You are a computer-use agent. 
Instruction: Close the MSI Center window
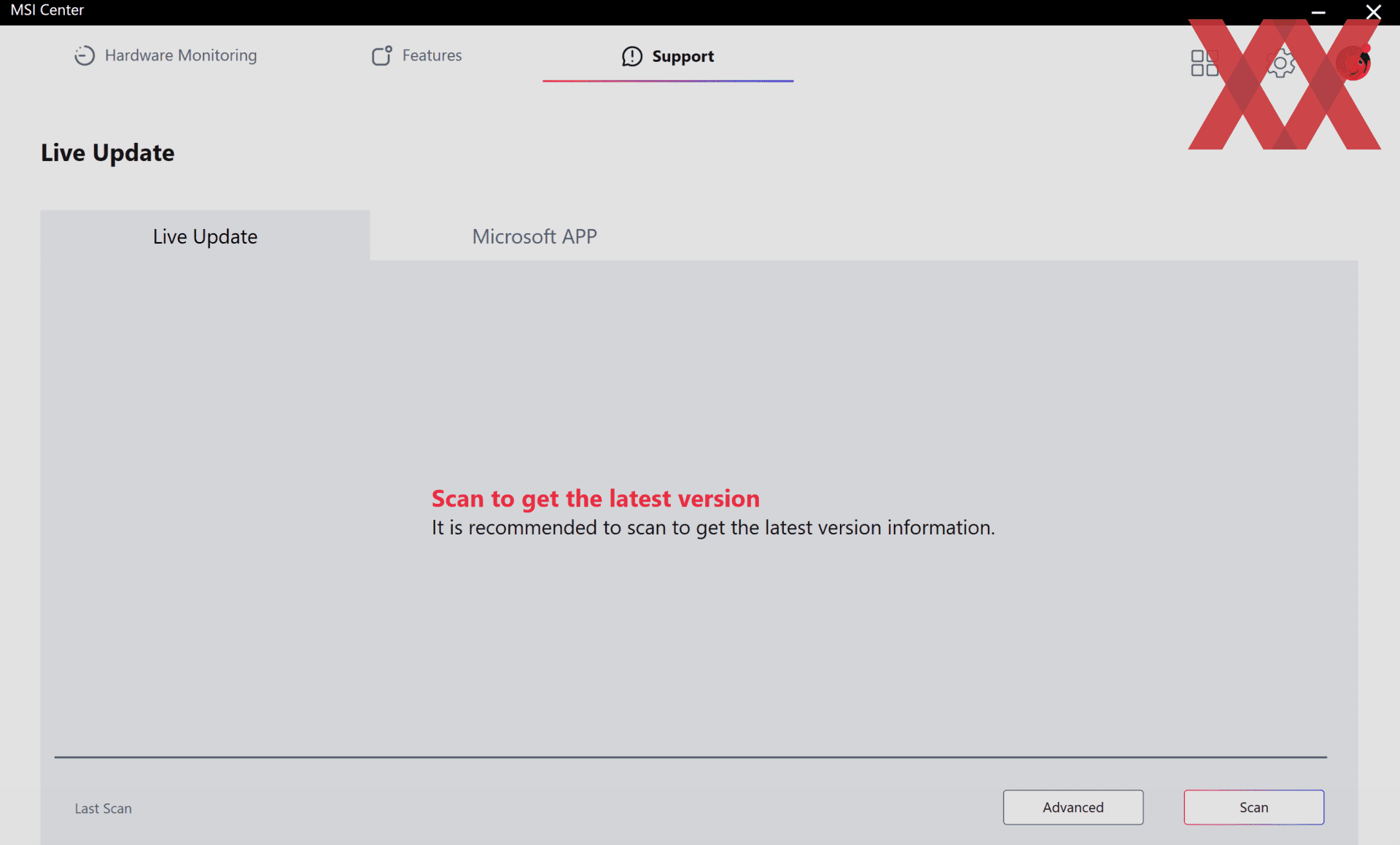(x=1374, y=12)
